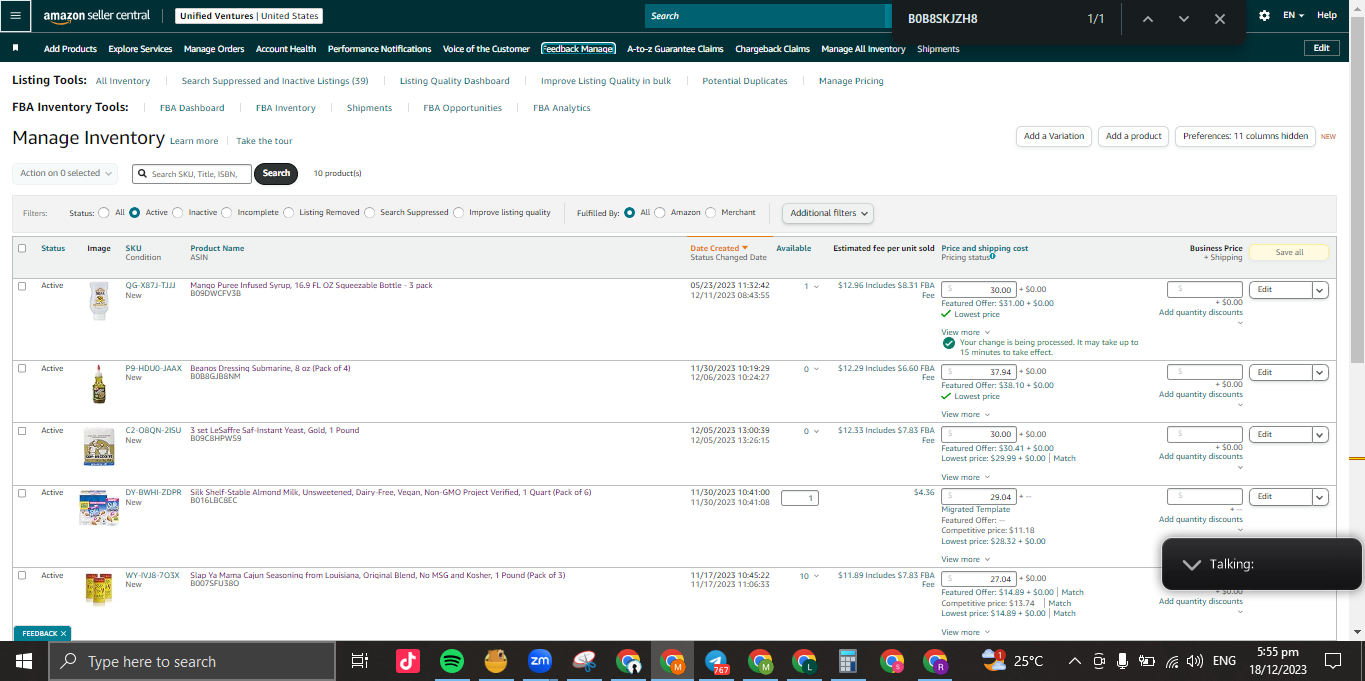Close the find-in-page bar
Viewport: 1365px width, 681px height.
tap(1220, 19)
